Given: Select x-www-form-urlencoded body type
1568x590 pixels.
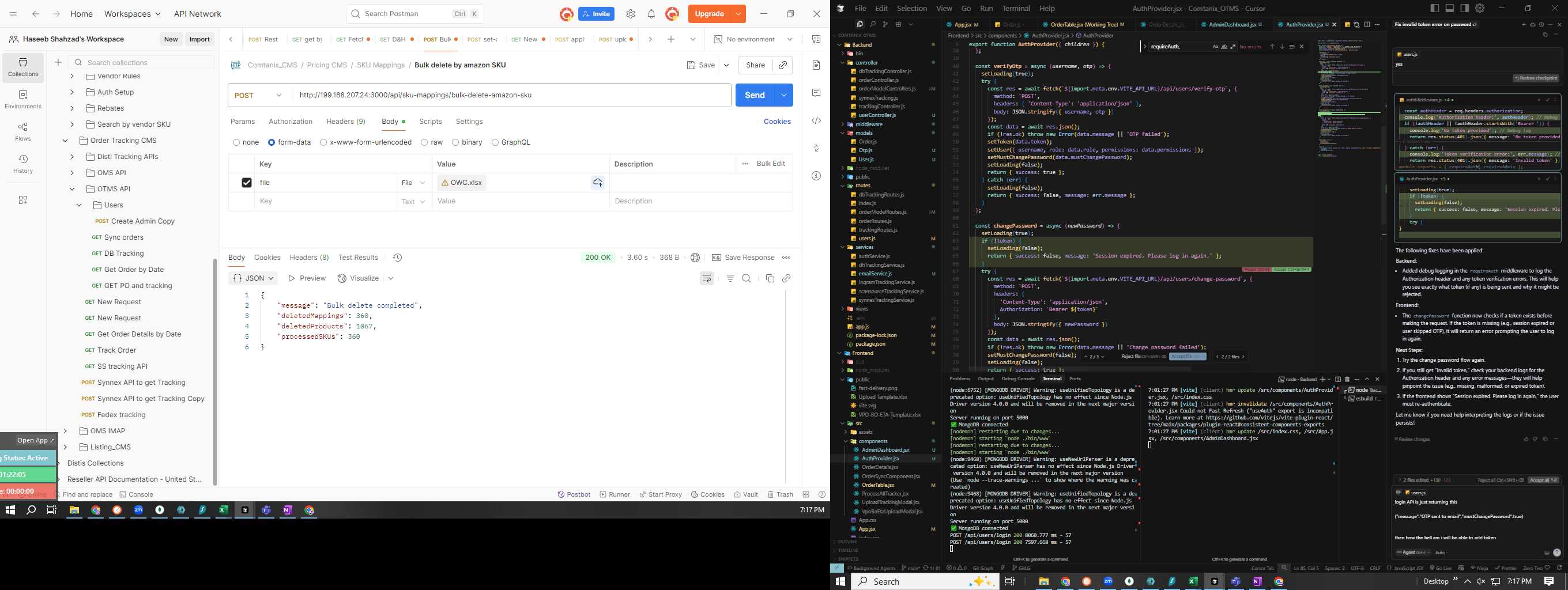Looking at the screenshot, I should coord(323,142).
